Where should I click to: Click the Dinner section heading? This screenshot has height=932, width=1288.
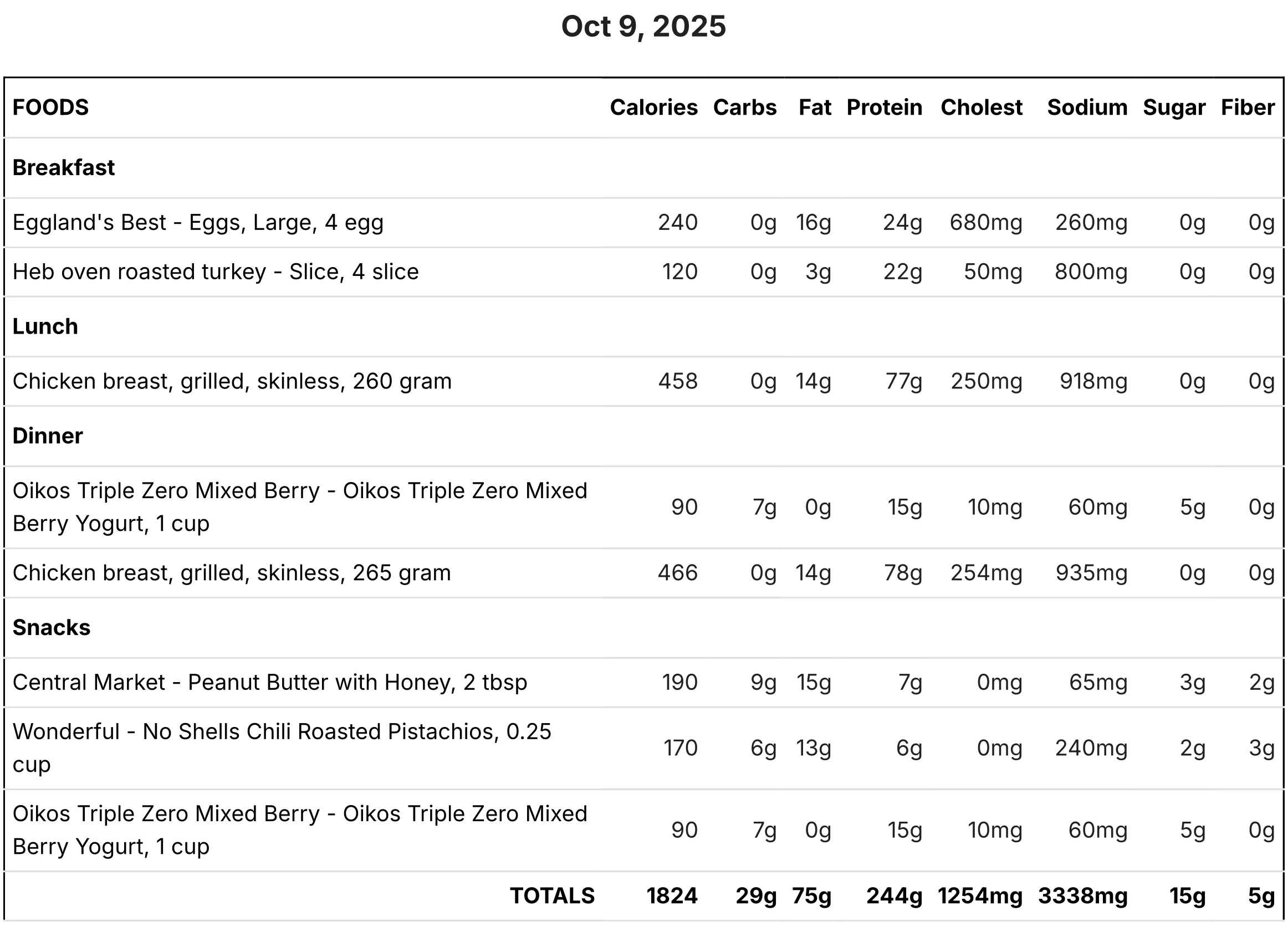[x=48, y=436]
